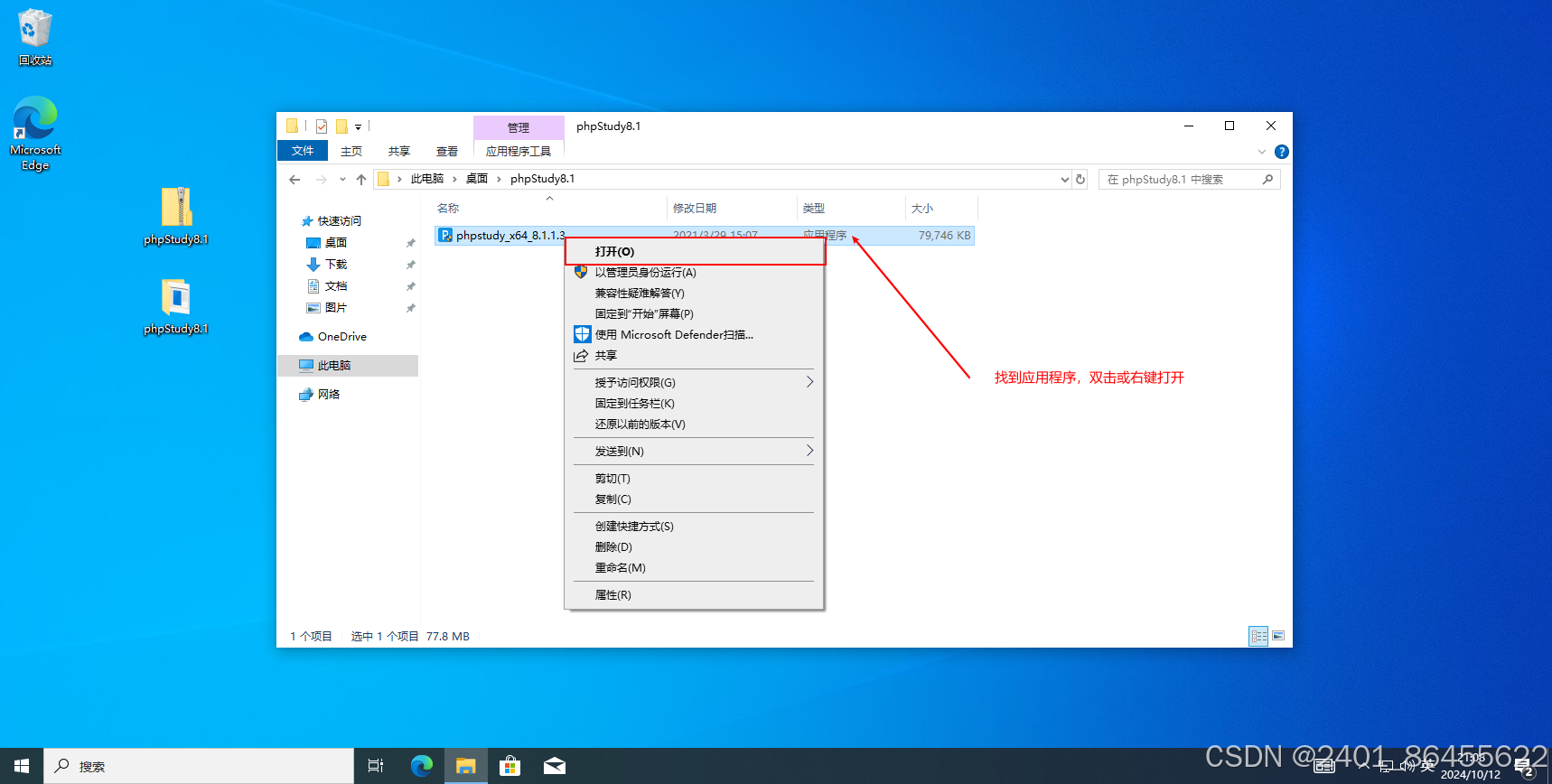Select the phpStudy8.1 folder on desktop

tap(176, 306)
